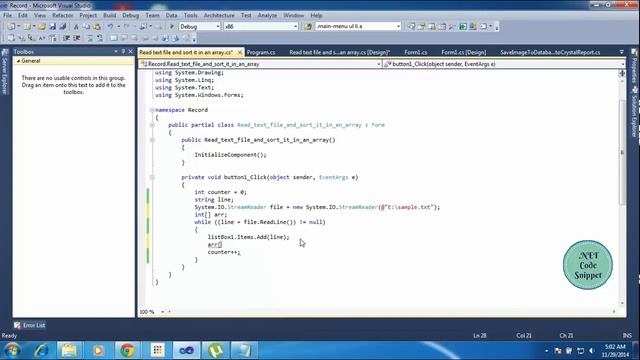Screen dimensions: 640x360
Task: Click the Start Debugging play icon
Action: [x=172, y=27]
